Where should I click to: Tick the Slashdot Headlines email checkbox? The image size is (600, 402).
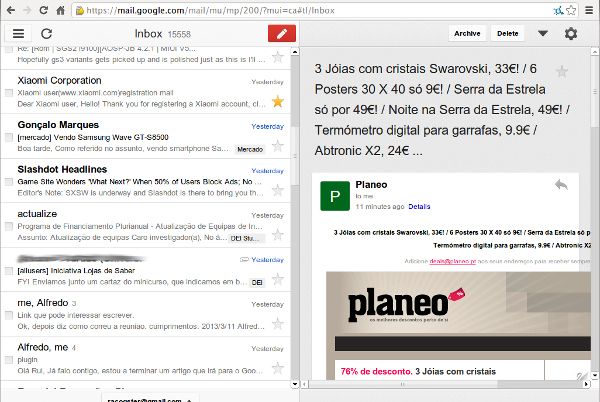[x=9, y=181]
